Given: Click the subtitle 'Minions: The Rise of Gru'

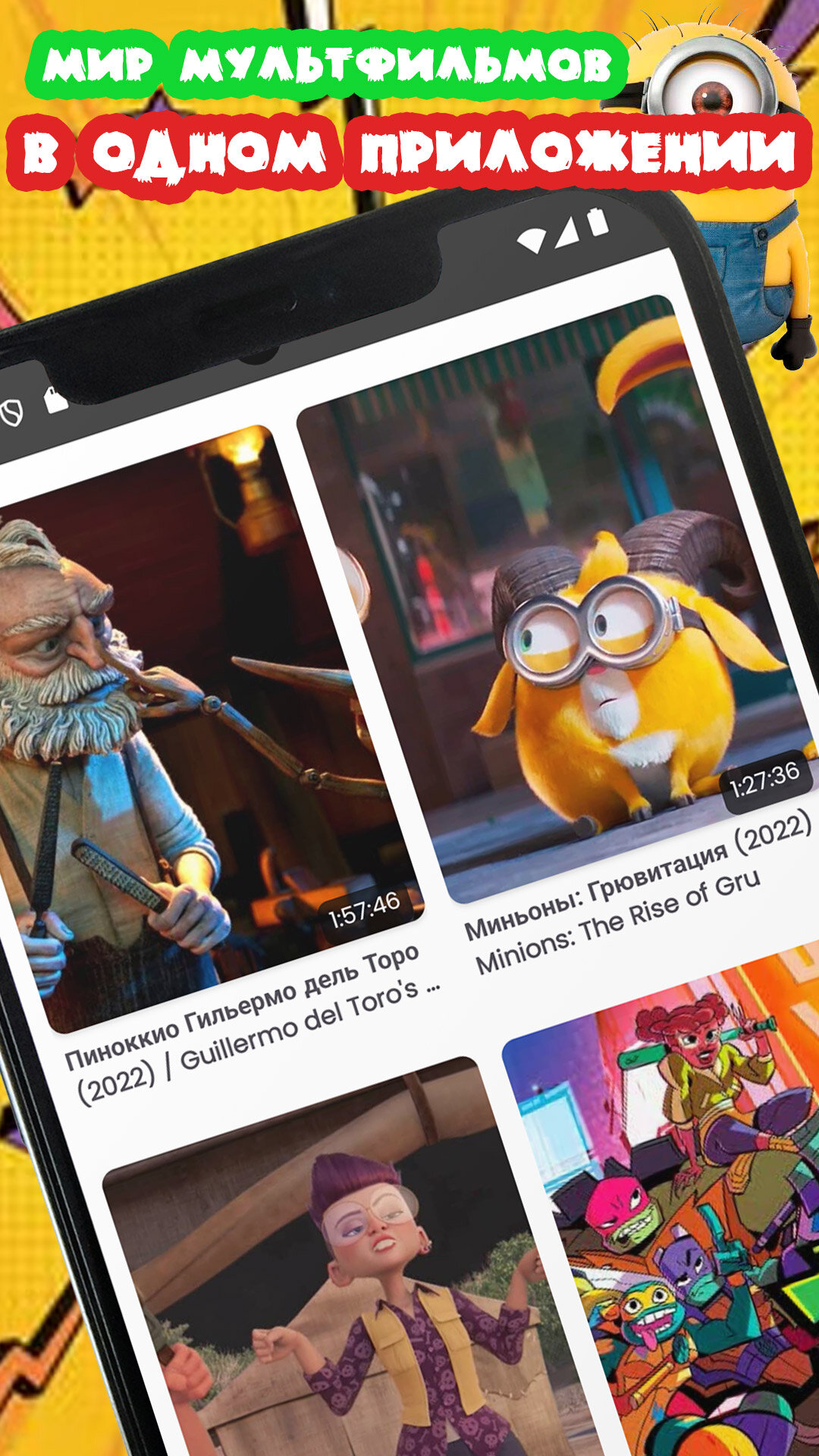Looking at the screenshot, I should coord(618,922).
